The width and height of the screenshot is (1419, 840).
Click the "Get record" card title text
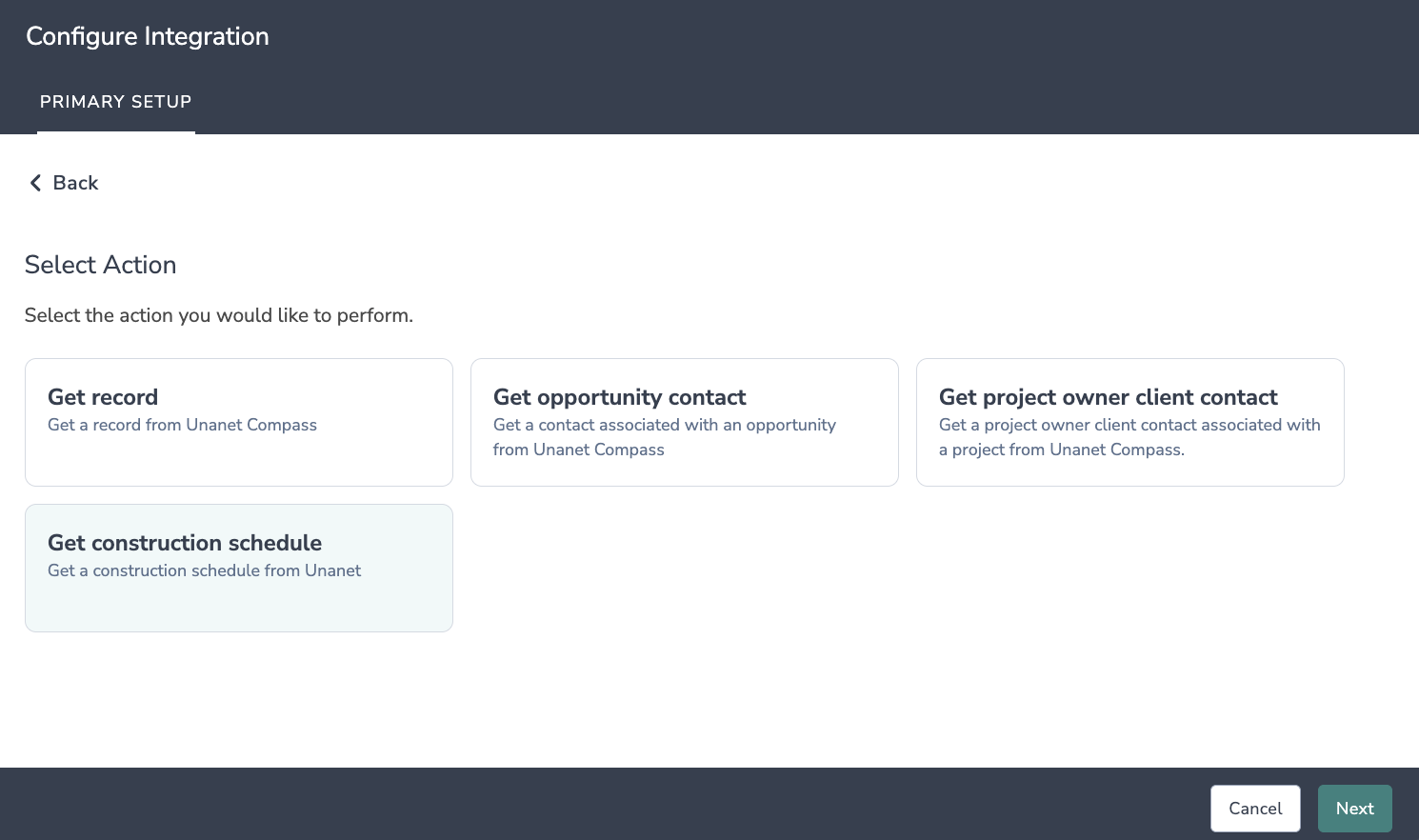[103, 397]
